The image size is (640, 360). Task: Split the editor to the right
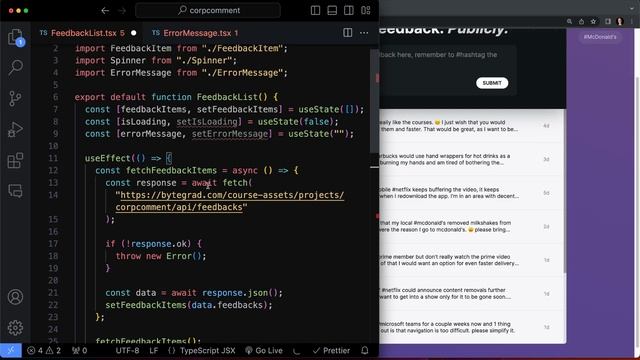click(347, 33)
